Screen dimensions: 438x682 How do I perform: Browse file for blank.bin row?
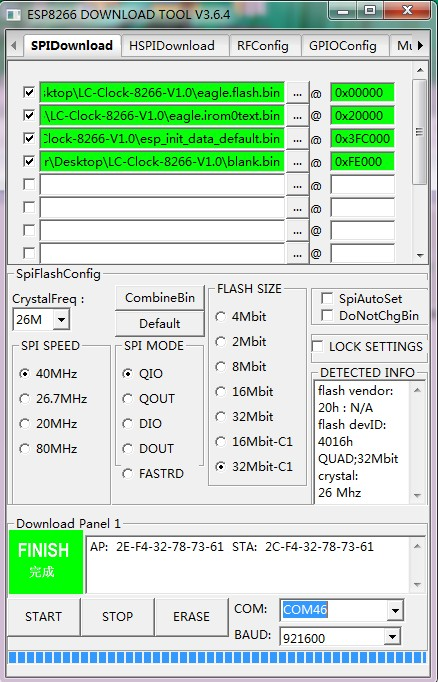(x=298, y=162)
